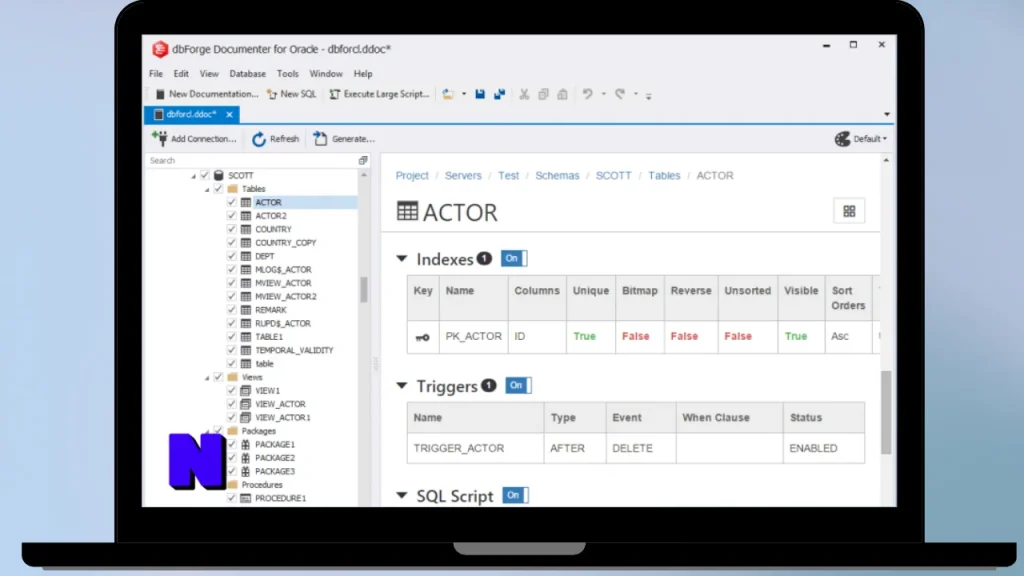This screenshot has height=576, width=1024.
Task: Click the Generate documentation button
Action: click(x=344, y=138)
